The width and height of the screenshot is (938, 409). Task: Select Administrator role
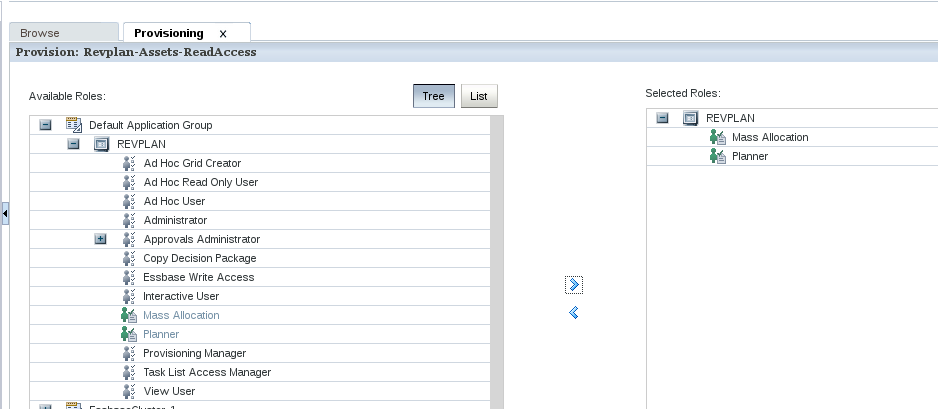pyautogui.click(x=175, y=220)
